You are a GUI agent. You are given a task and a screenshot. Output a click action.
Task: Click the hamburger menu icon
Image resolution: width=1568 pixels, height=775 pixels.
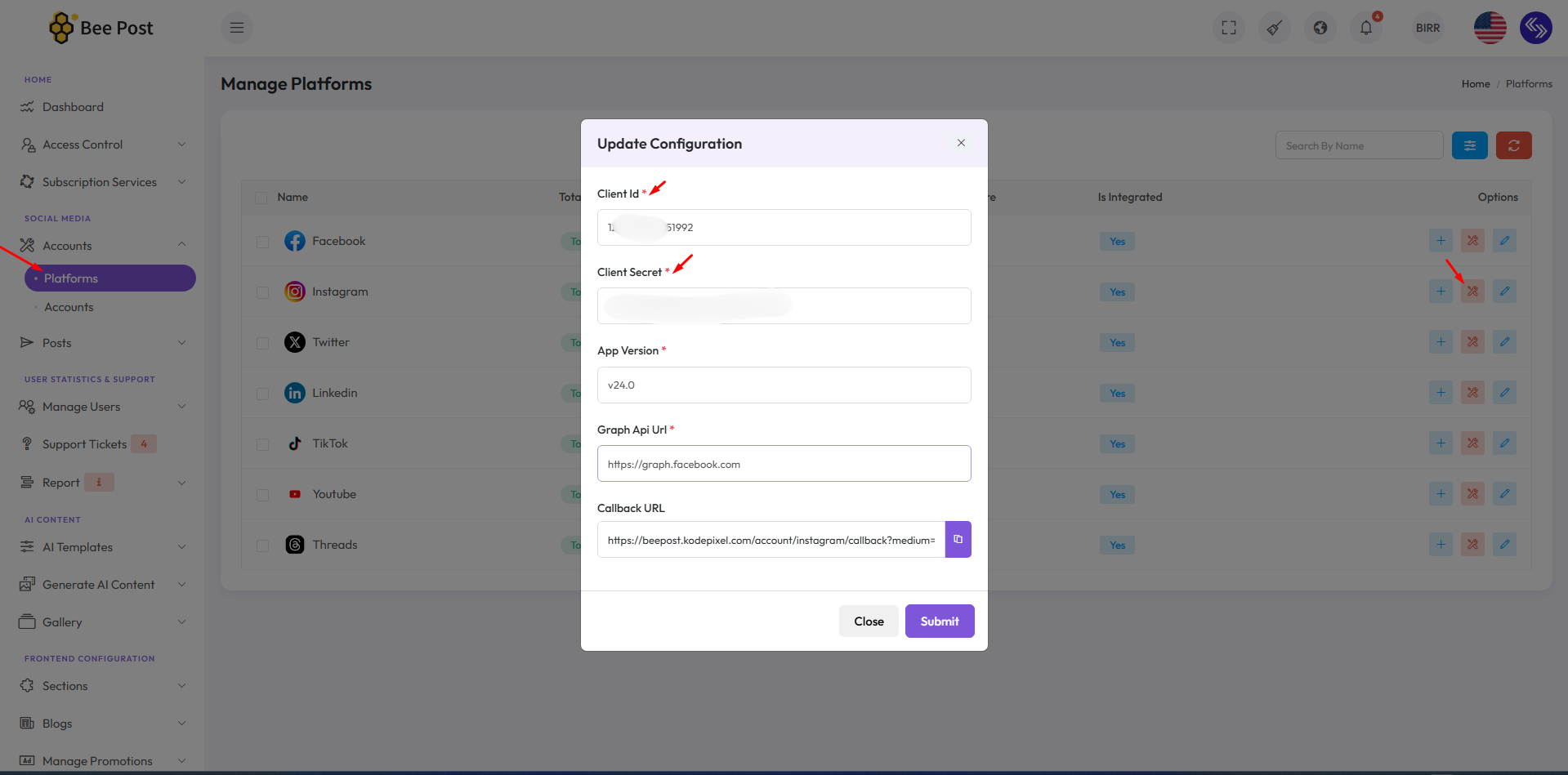[x=237, y=29]
